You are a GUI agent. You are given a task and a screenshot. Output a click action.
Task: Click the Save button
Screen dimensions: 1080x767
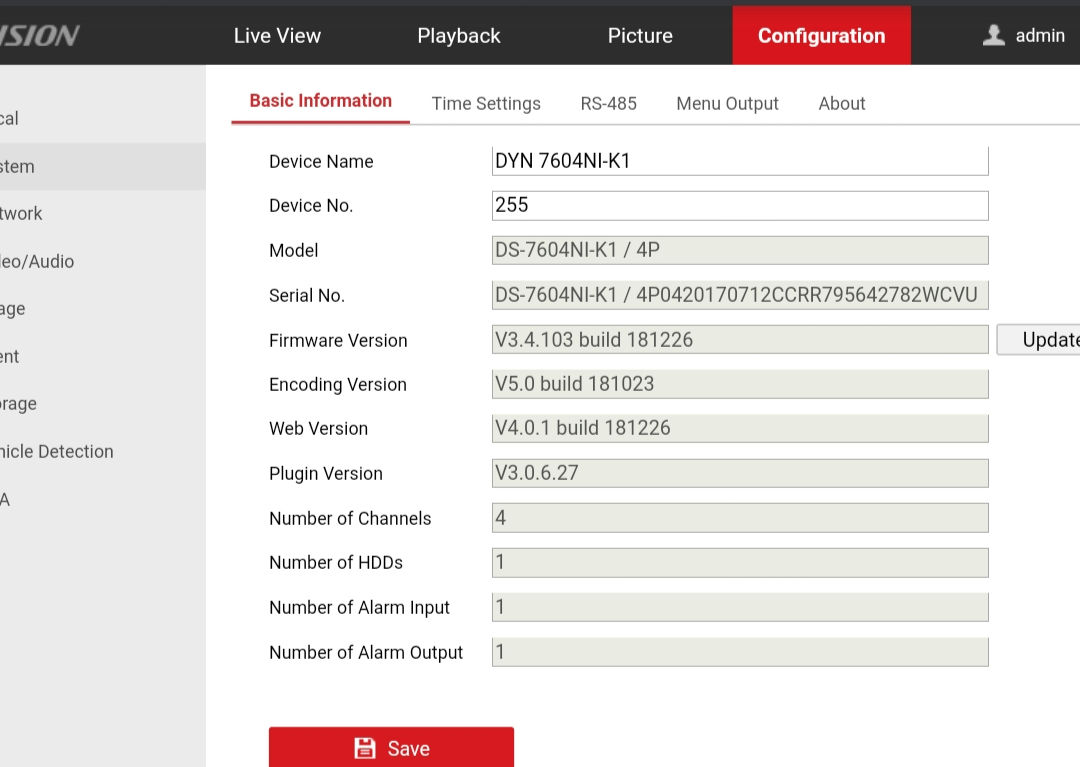coord(391,747)
